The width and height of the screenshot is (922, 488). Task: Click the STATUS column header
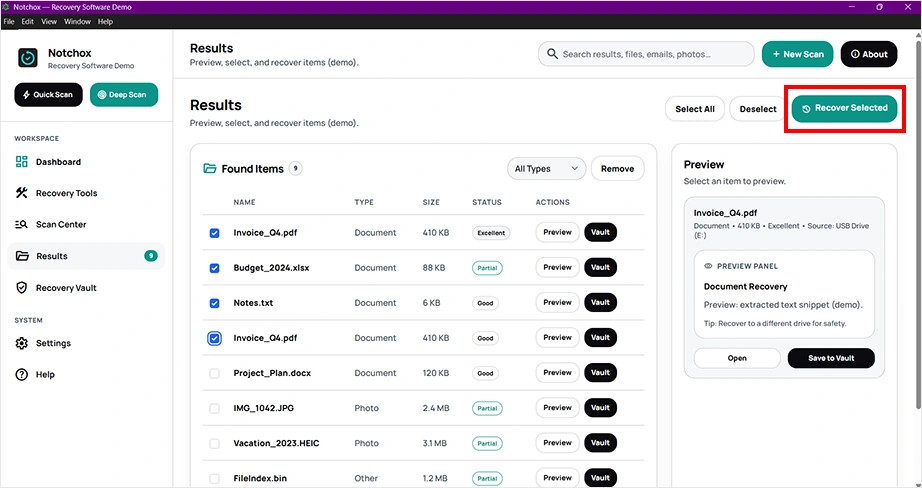point(487,202)
